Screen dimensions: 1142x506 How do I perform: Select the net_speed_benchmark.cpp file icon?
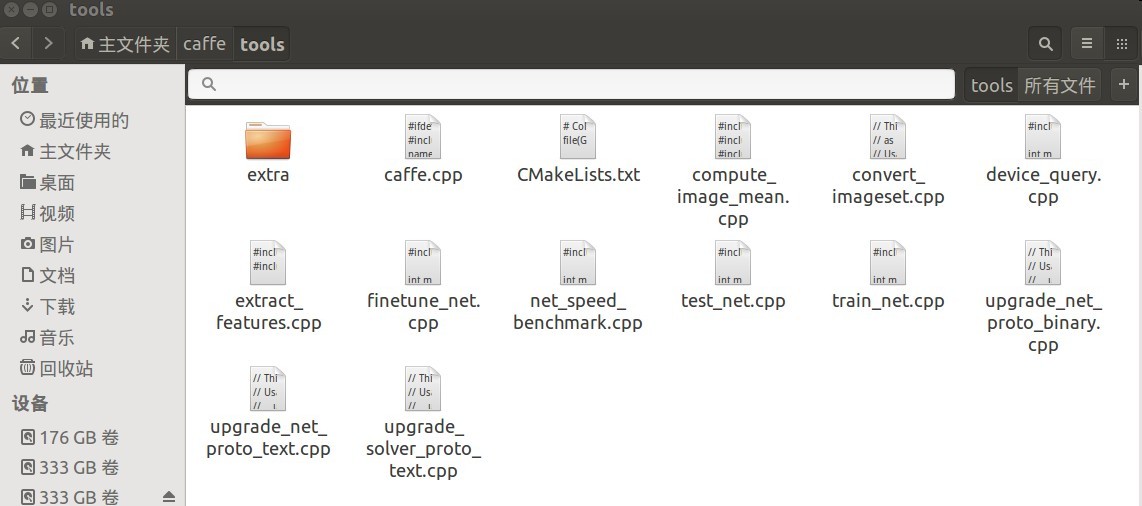578,263
